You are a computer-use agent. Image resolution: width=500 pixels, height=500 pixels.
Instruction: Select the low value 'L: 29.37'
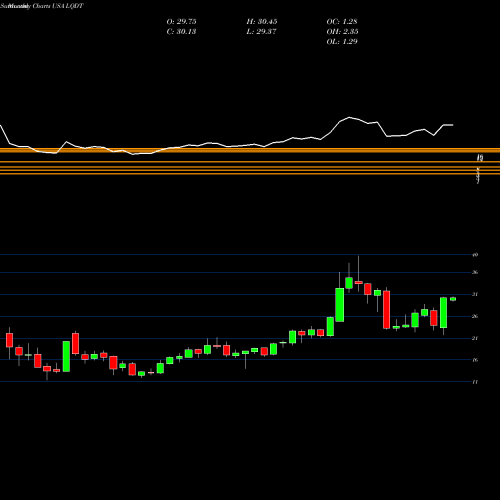pos(262,32)
